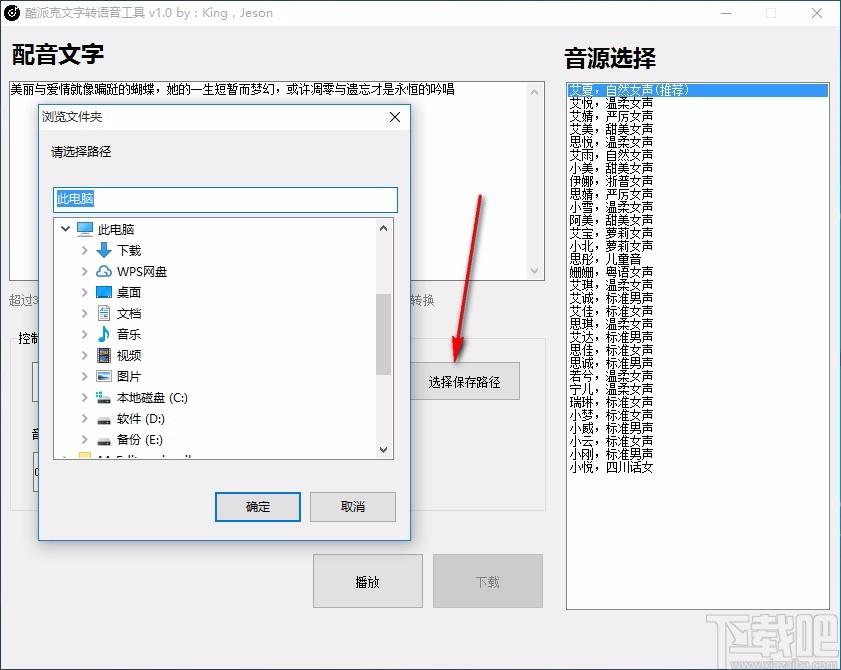Select voice 思彤，儿童音
Screen dimensions: 841x670
[605, 259]
